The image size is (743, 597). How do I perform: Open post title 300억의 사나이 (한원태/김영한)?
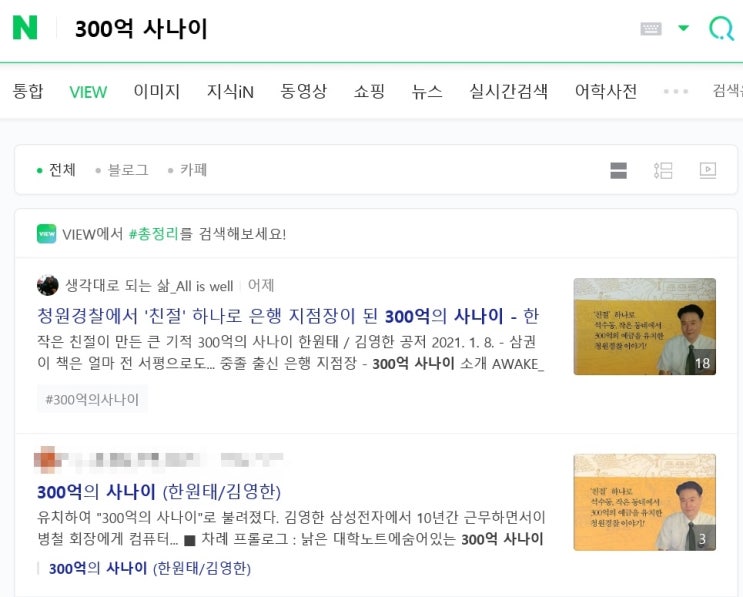159,492
